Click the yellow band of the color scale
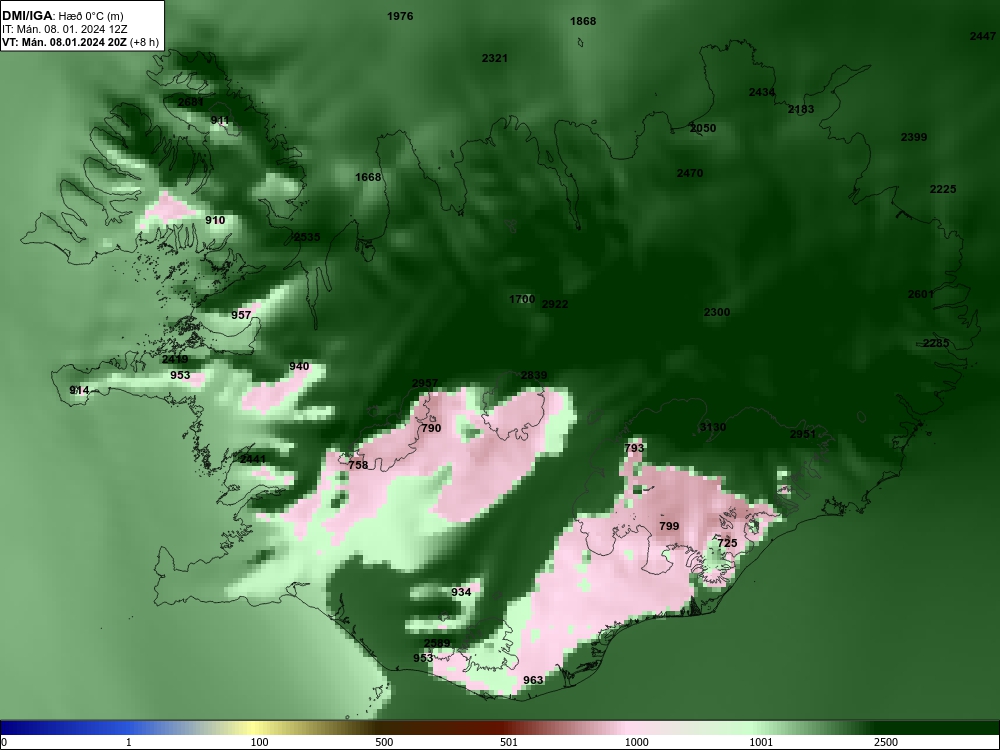 click(255, 728)
